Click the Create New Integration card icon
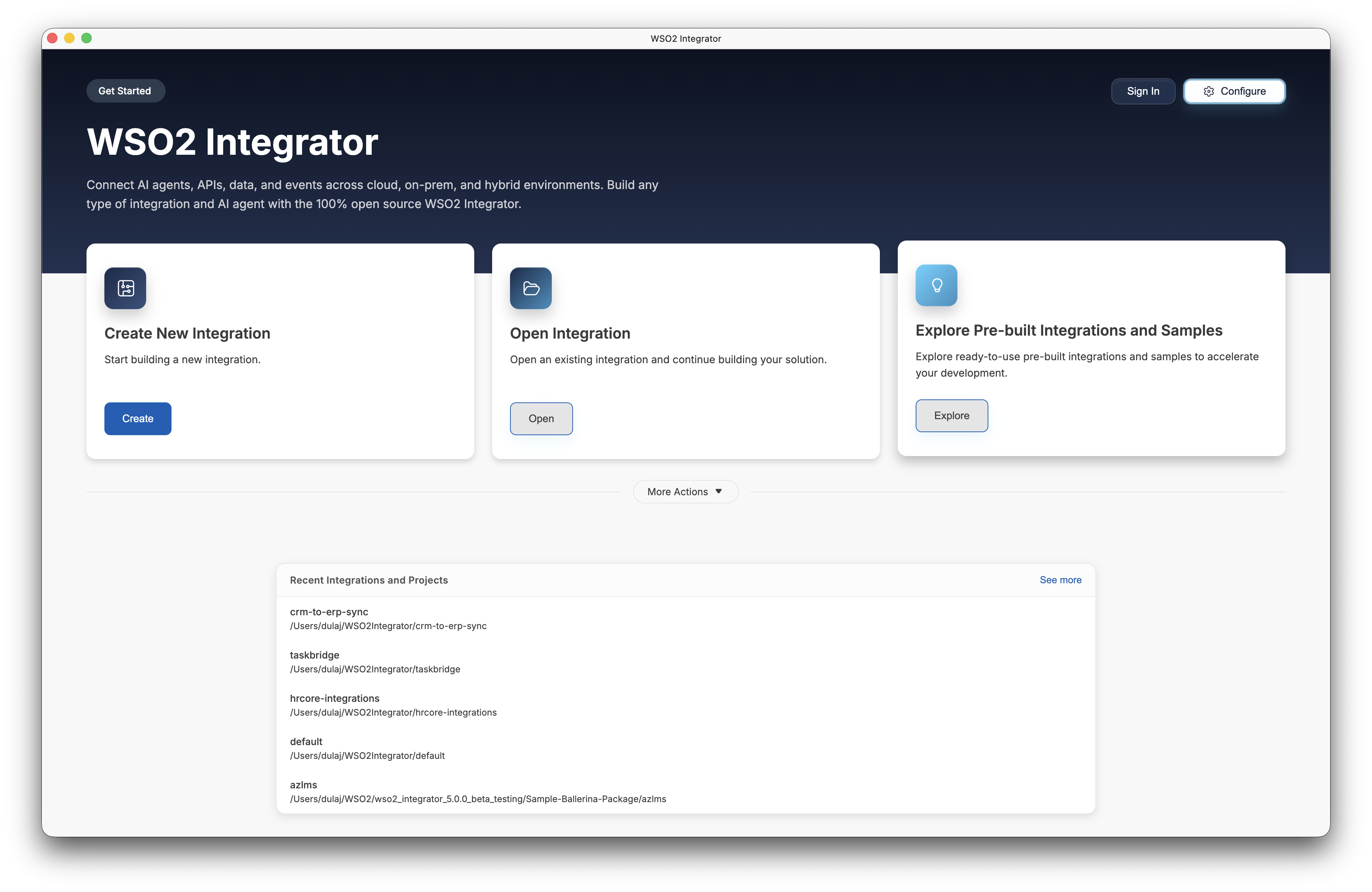This screenshot has height=892, width=1372. tap(125, 288)
